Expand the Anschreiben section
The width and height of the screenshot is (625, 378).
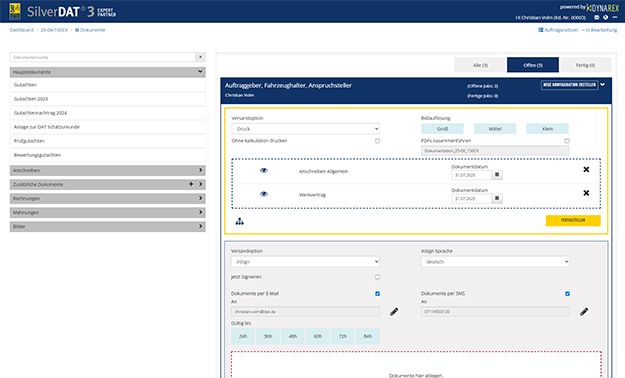click(x=108, y=170)
